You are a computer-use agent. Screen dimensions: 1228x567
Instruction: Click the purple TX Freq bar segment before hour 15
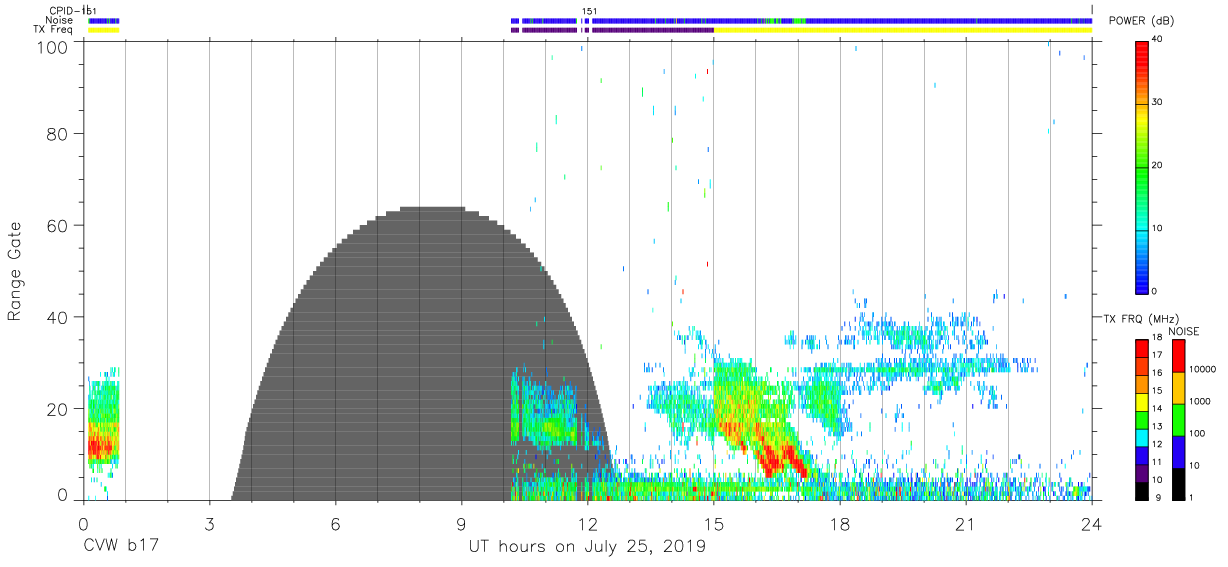pyautogui.click(x=653, y=30)
